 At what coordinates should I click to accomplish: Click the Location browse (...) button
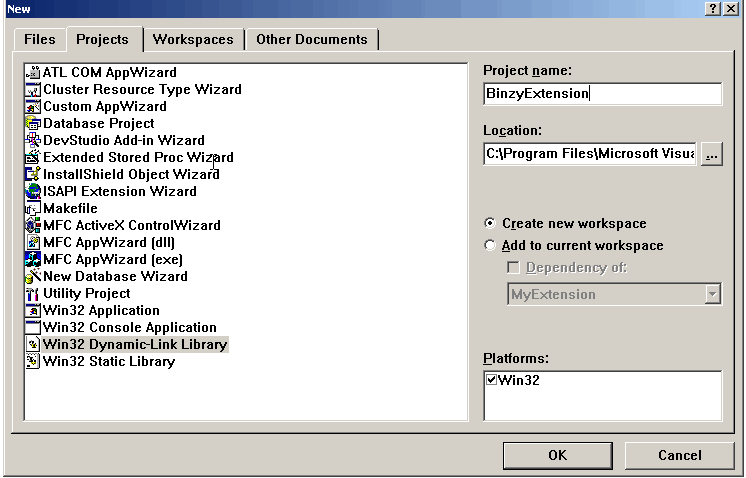711,155
